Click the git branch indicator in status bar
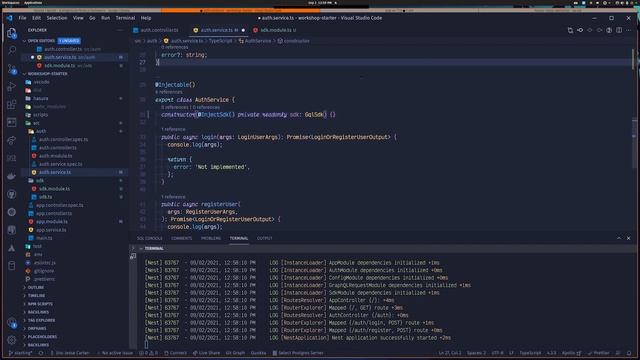The width and height of the screenshot is (640, 360). (x=20, y=353)
